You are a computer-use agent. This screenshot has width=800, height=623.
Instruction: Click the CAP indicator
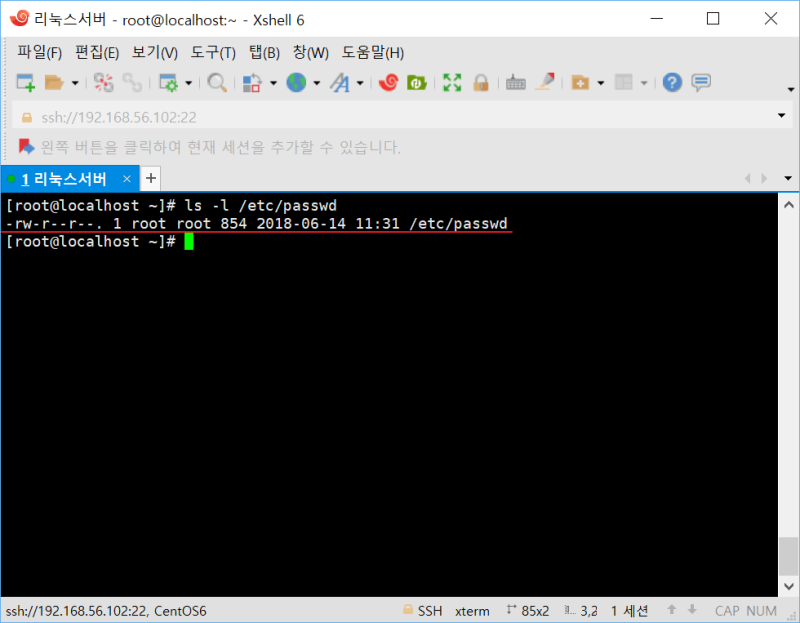(727, 611)
